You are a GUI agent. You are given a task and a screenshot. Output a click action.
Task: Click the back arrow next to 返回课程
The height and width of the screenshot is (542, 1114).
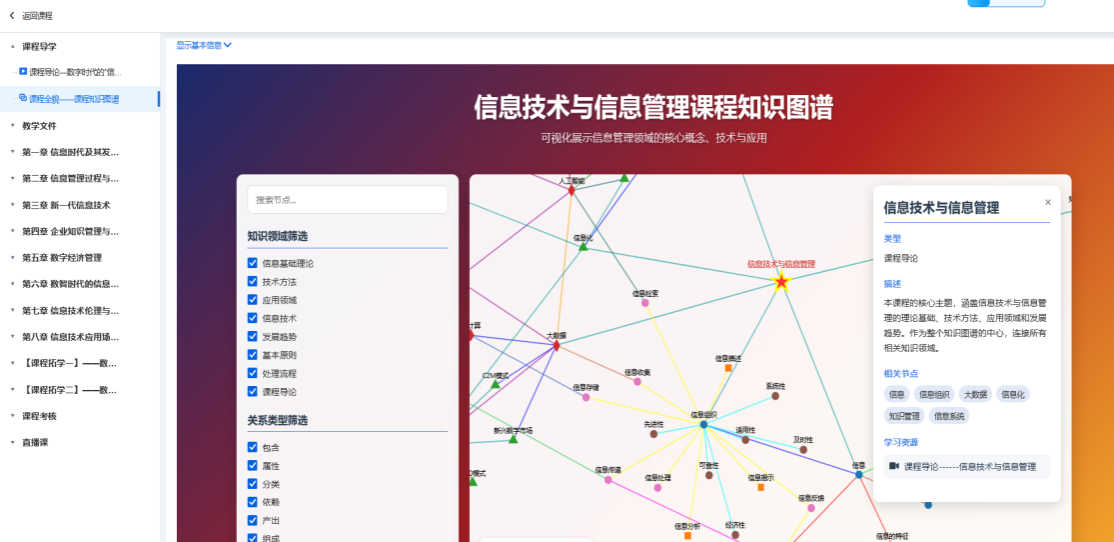click(12, 16)
